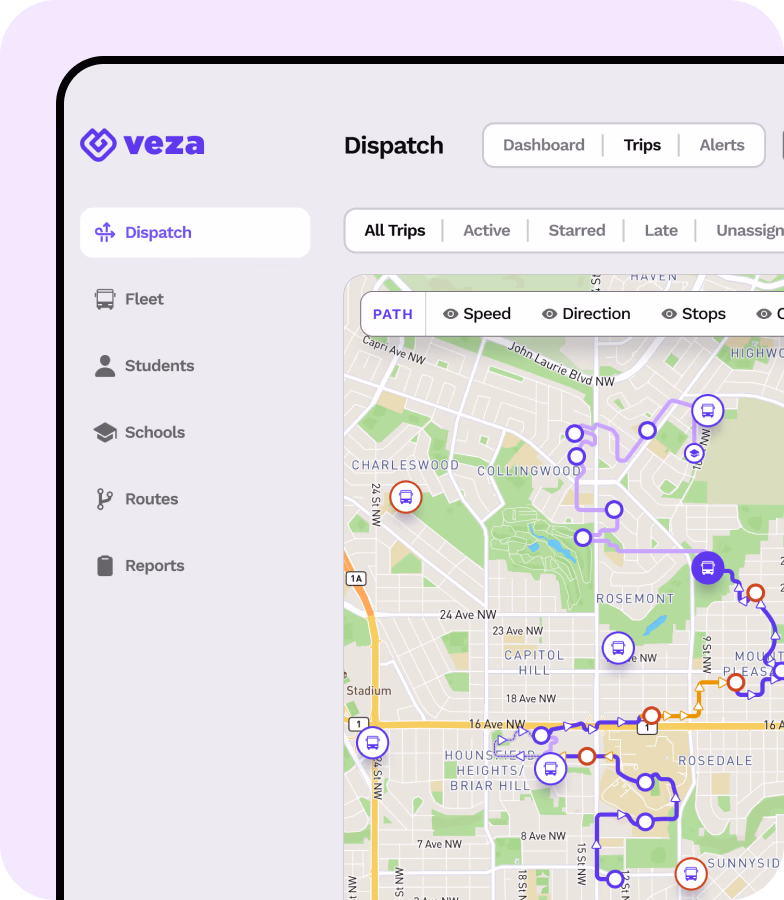The height and width of the screenshot is (900, 784).
Task: Click the route stop just below the Collingwood label
Action: click(x=614, y=509)
